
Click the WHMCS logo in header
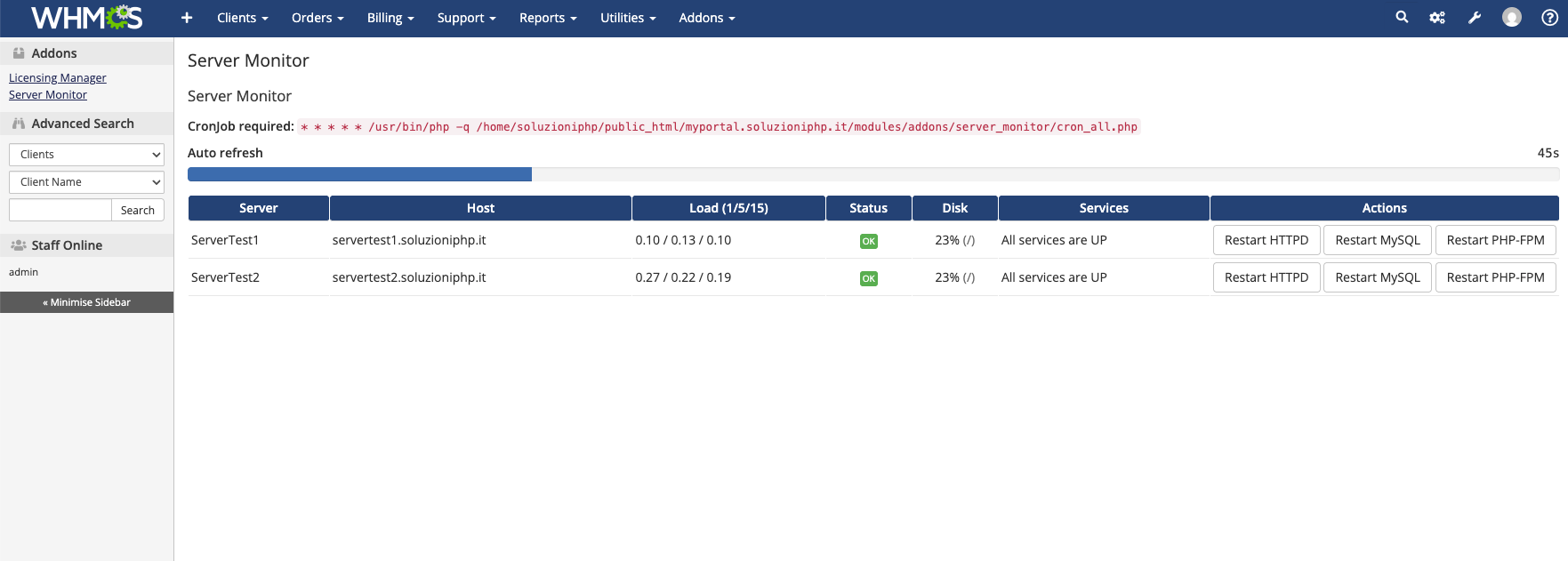pyautogui.click(x=86, y=18)
